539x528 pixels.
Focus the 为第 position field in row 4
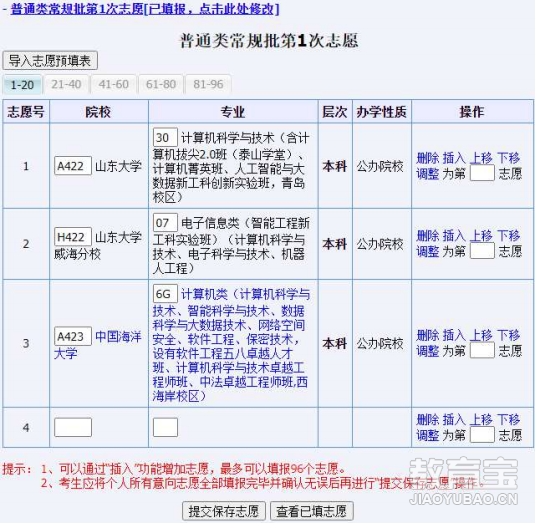pos(482,434)
